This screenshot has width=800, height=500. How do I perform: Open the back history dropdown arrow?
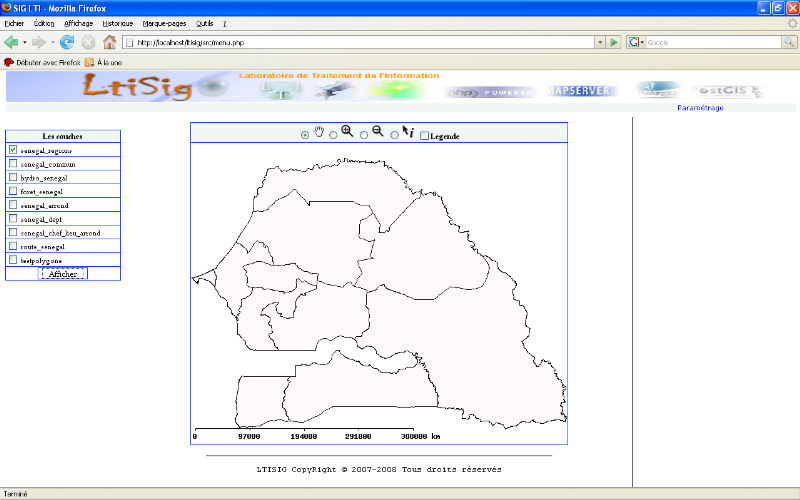coord(24,42)
